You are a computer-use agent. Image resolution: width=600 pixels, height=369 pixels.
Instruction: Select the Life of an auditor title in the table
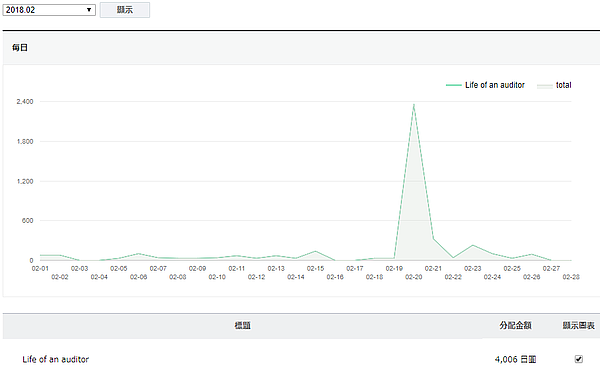pyautogui.click(x=55, y=359)
